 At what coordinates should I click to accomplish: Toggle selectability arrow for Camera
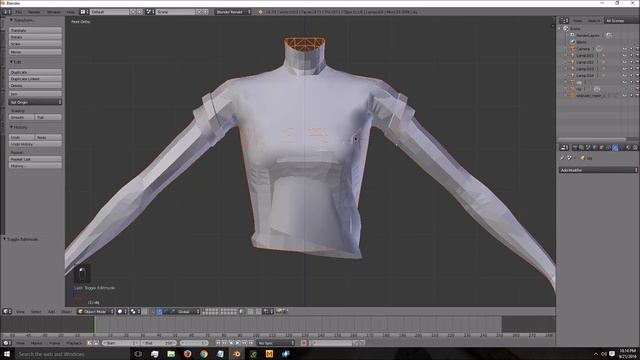[x=631, y=49]
